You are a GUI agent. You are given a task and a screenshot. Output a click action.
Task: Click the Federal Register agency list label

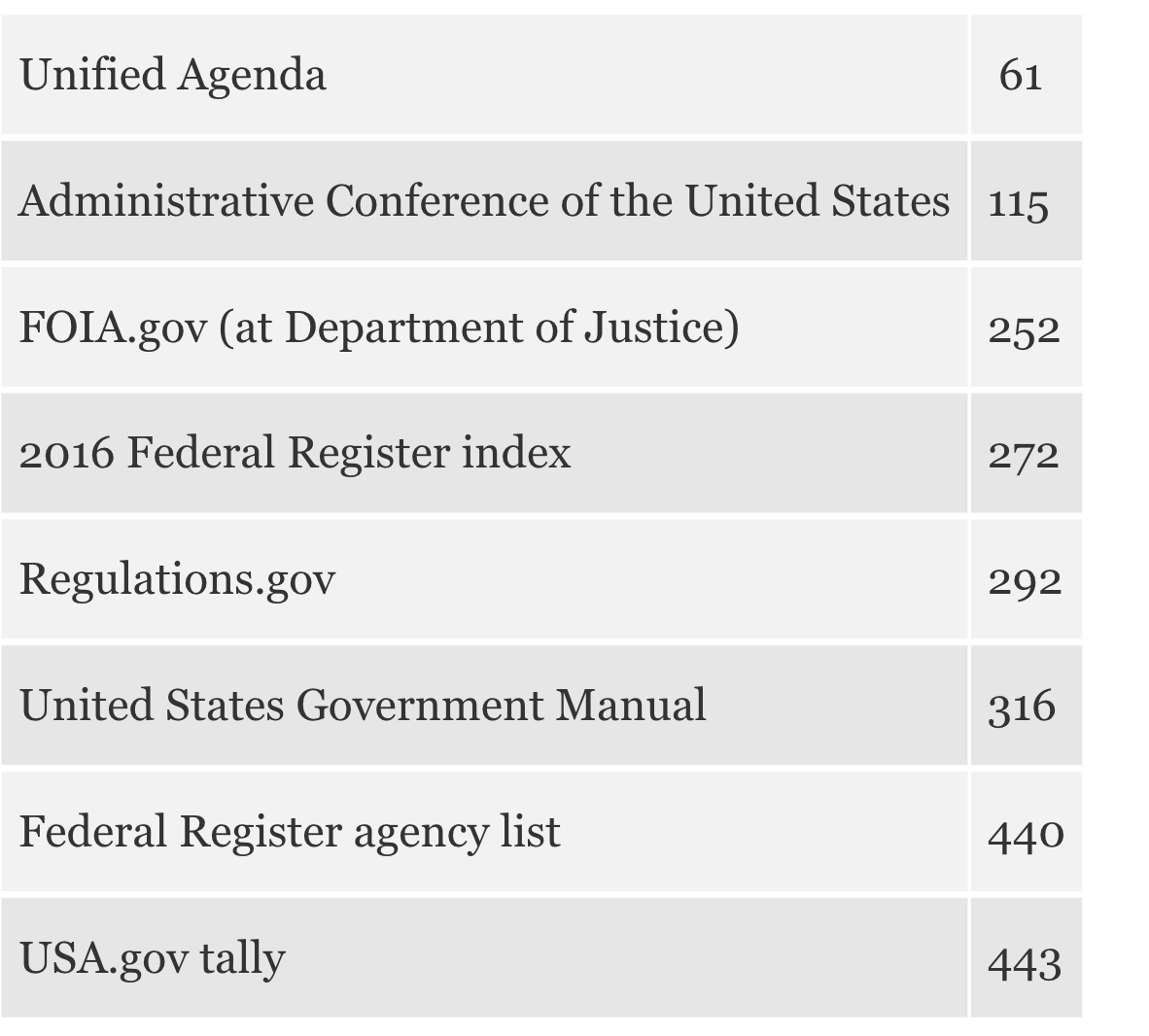(x=290, y=832)
